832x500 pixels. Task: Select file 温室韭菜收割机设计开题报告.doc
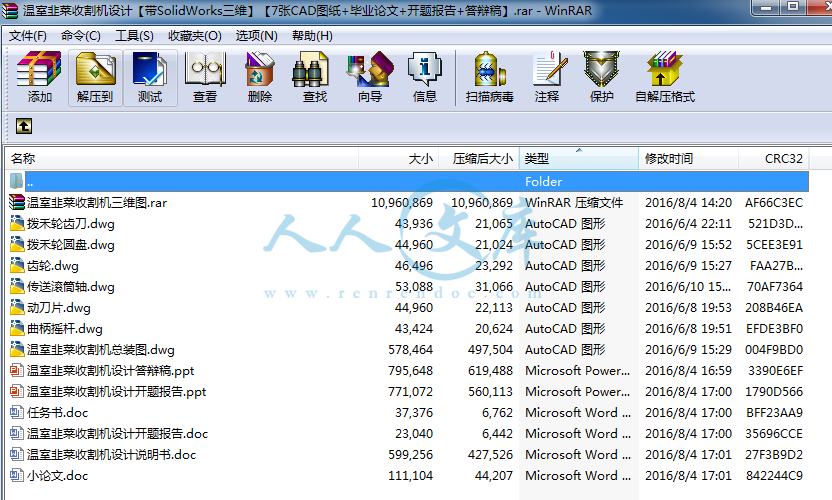coord(117,434)
